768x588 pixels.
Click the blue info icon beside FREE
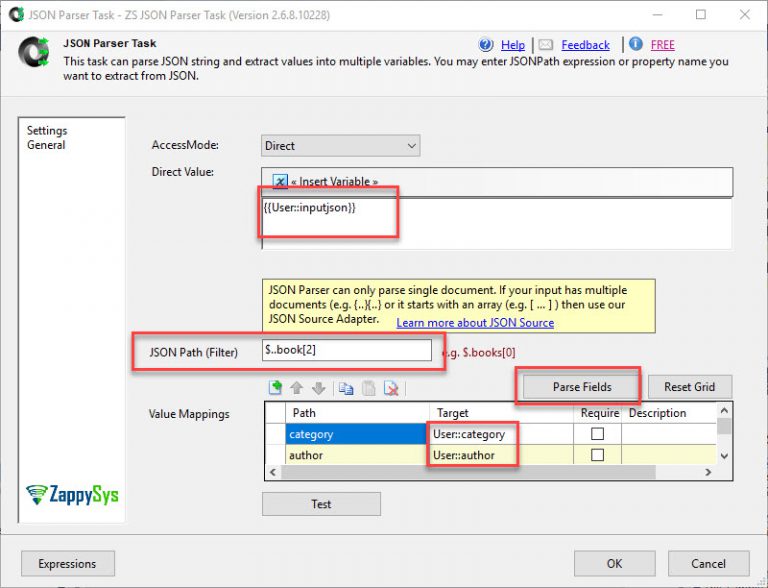(x=636, y=44)
